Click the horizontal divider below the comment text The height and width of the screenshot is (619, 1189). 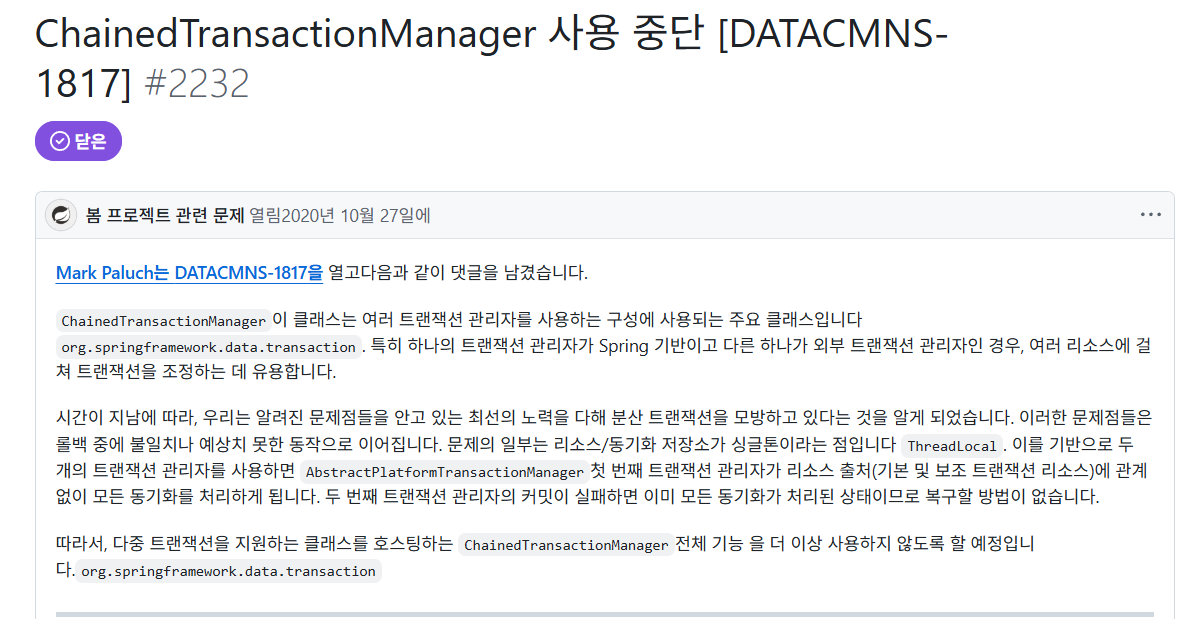point(604,614)
